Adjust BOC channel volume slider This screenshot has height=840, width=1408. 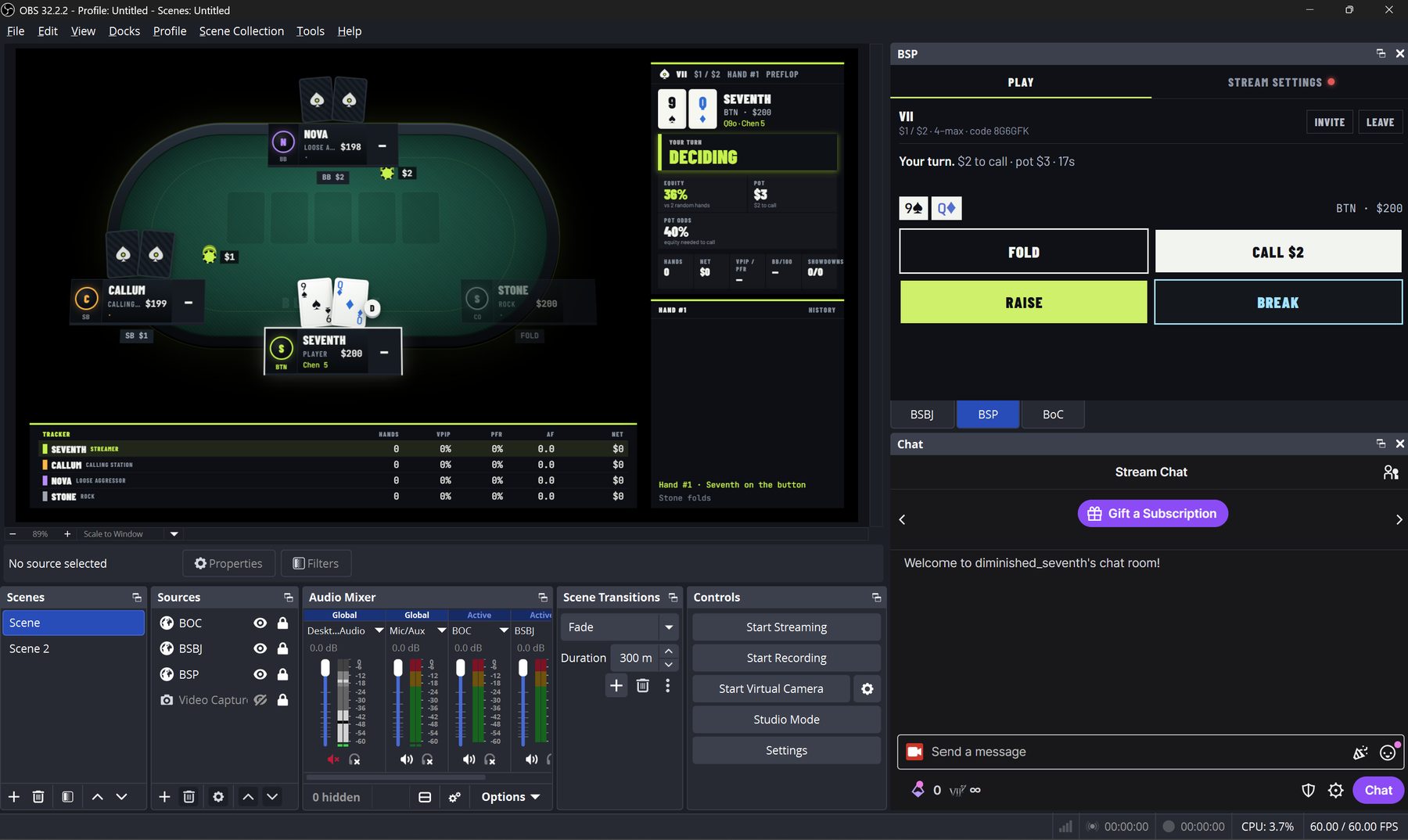click(461, 702)
